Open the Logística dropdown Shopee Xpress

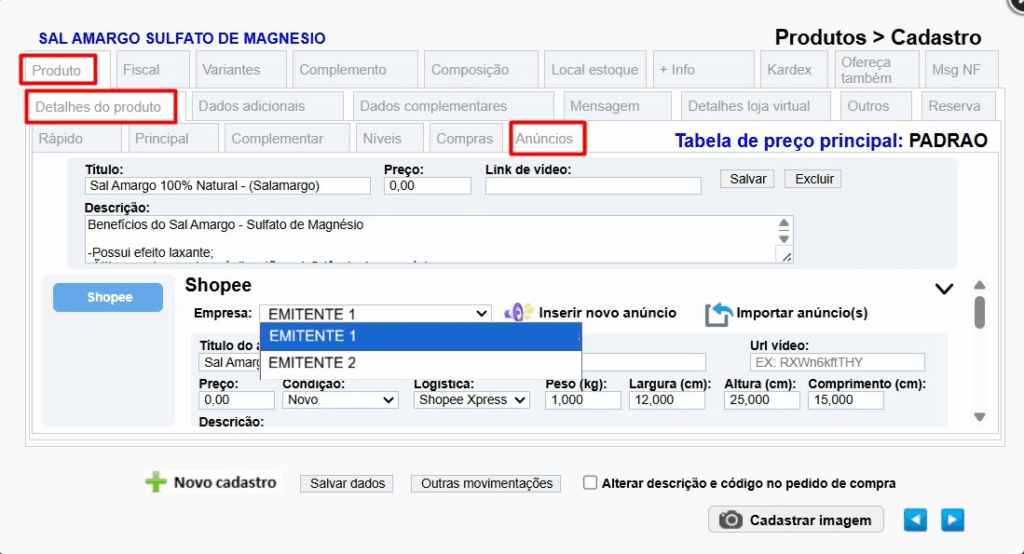pyautogui.click(x=471, y=400)
